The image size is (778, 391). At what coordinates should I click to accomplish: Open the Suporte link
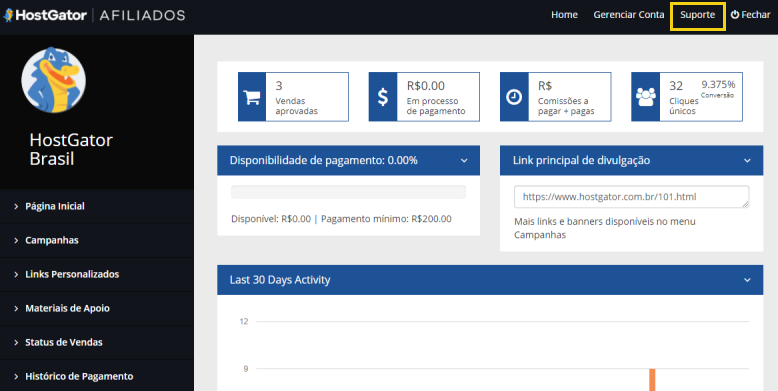coord(698,15)
